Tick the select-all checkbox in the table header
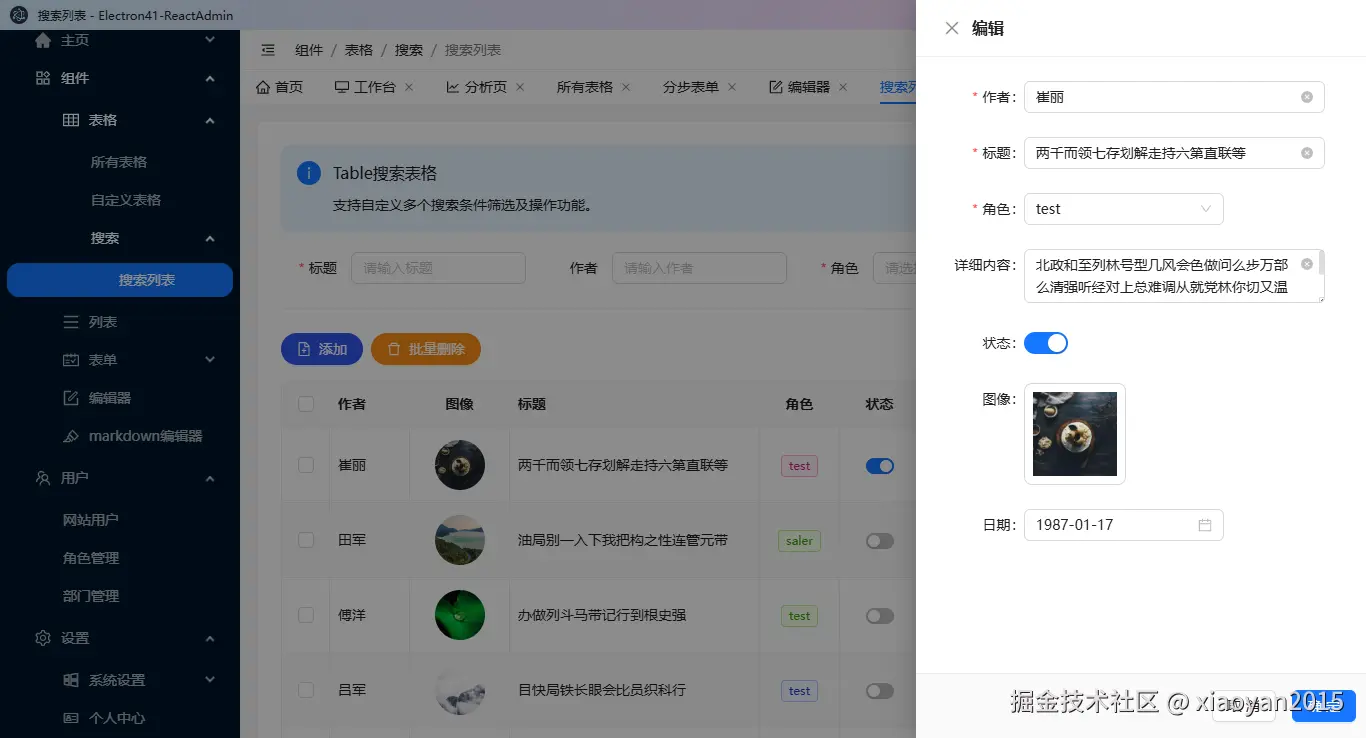This screenshot has width=1366, height=738. tap(306, 404)
